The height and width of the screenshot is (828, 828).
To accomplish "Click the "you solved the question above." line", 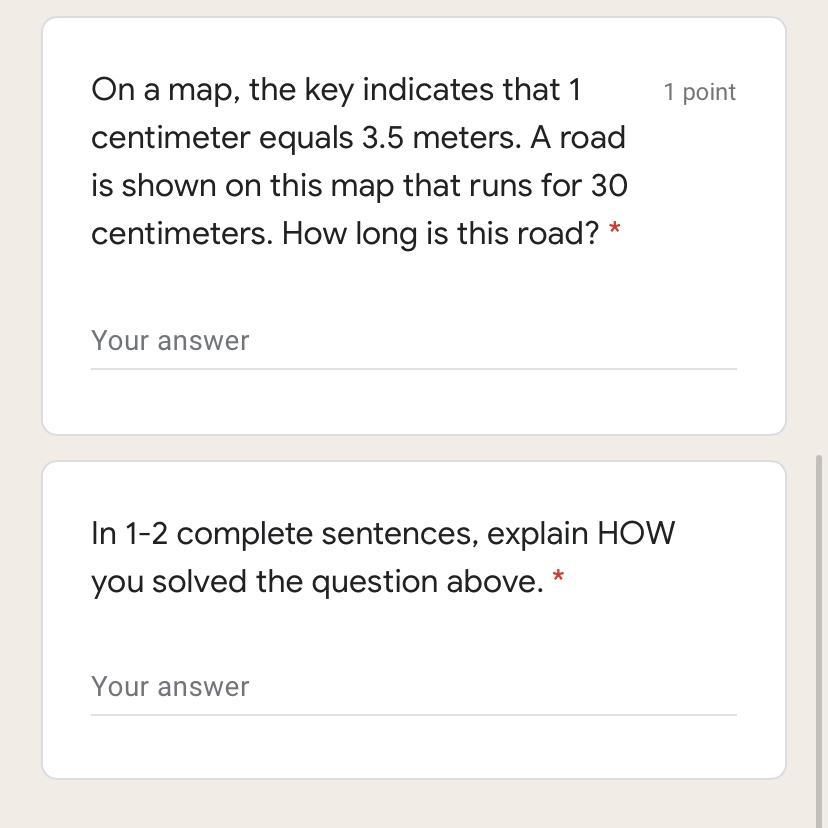I will tap(317, 582).
